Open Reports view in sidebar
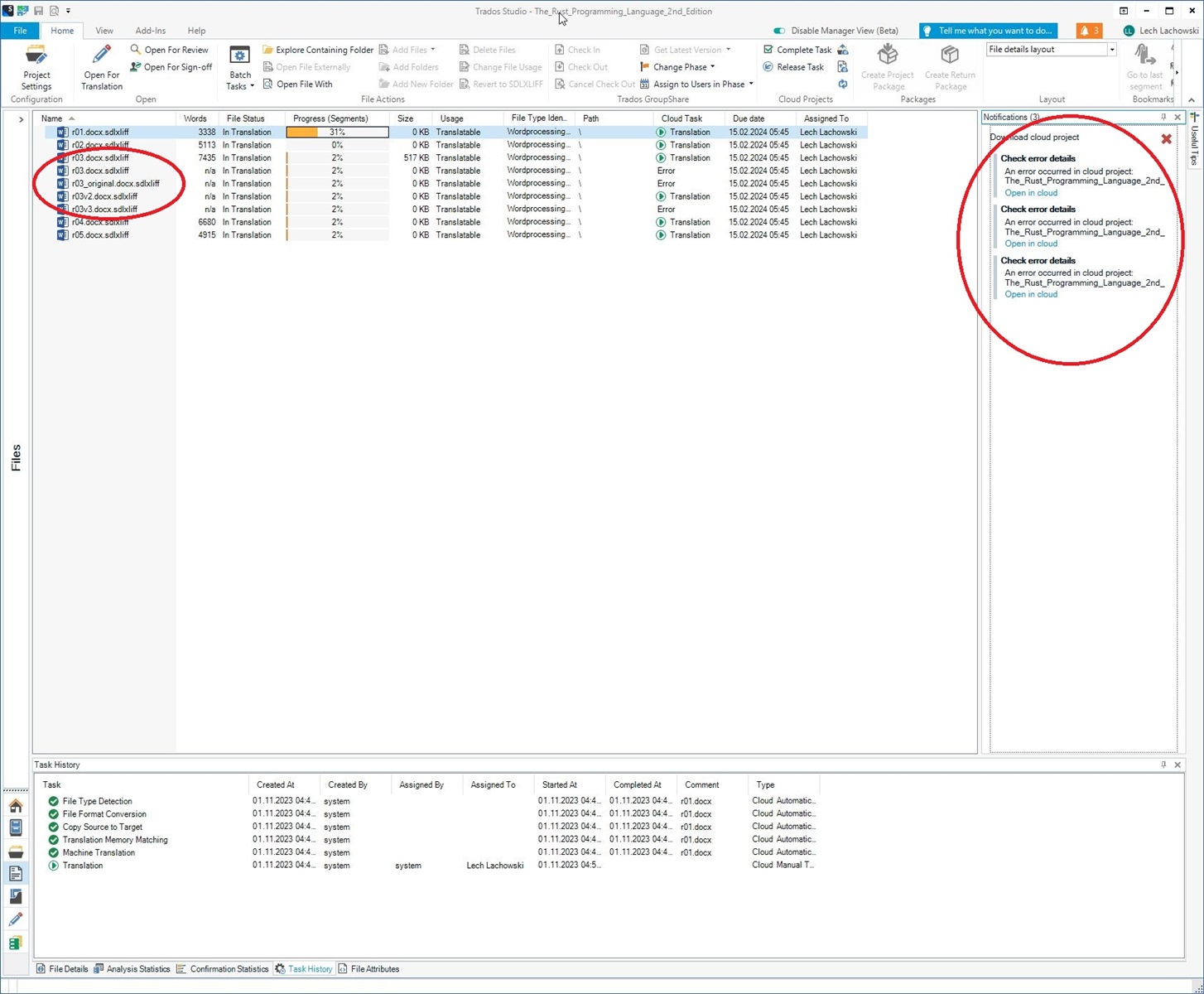The width and height of the screenshot is (1204, 994). pyautogui.click(x=16, y=896)
